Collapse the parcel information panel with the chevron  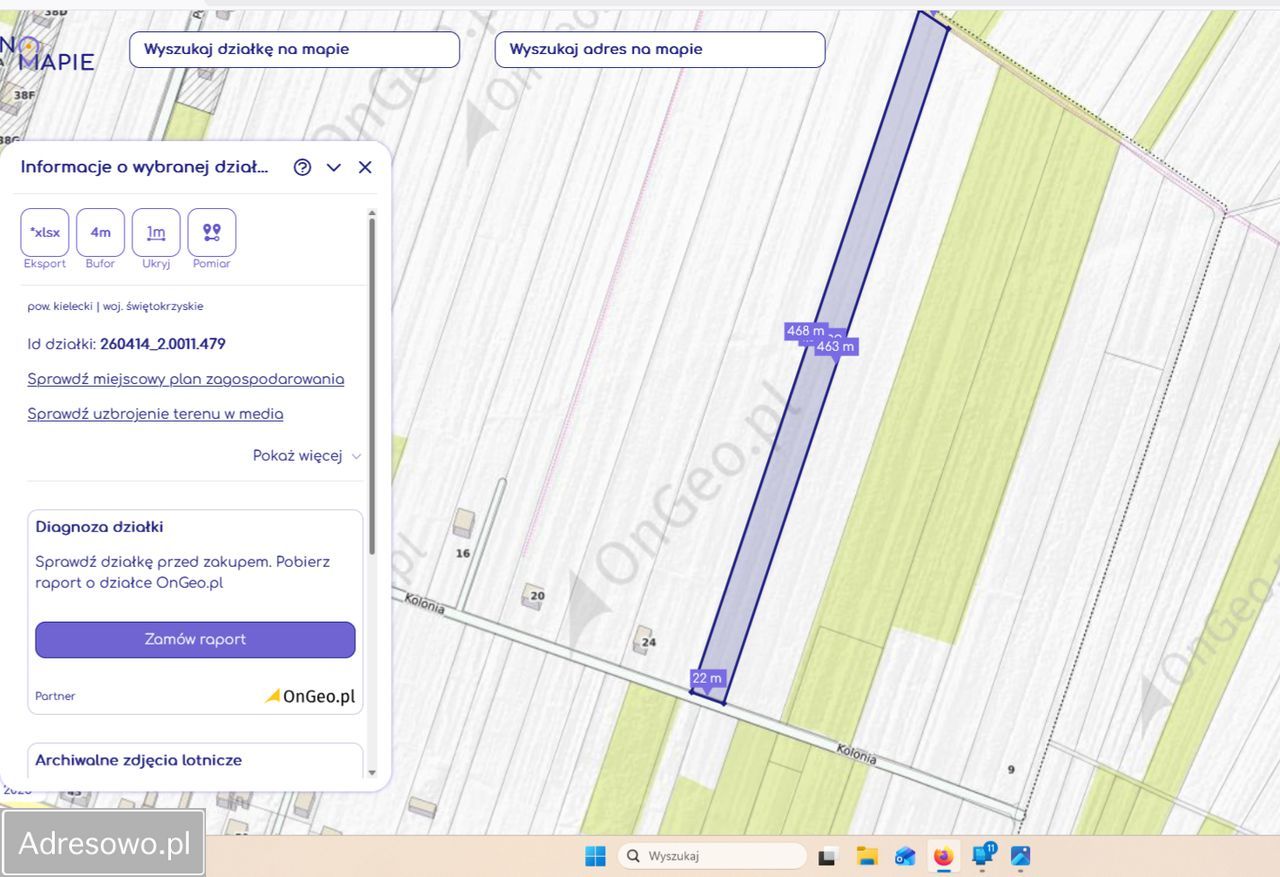click(334, 167)
